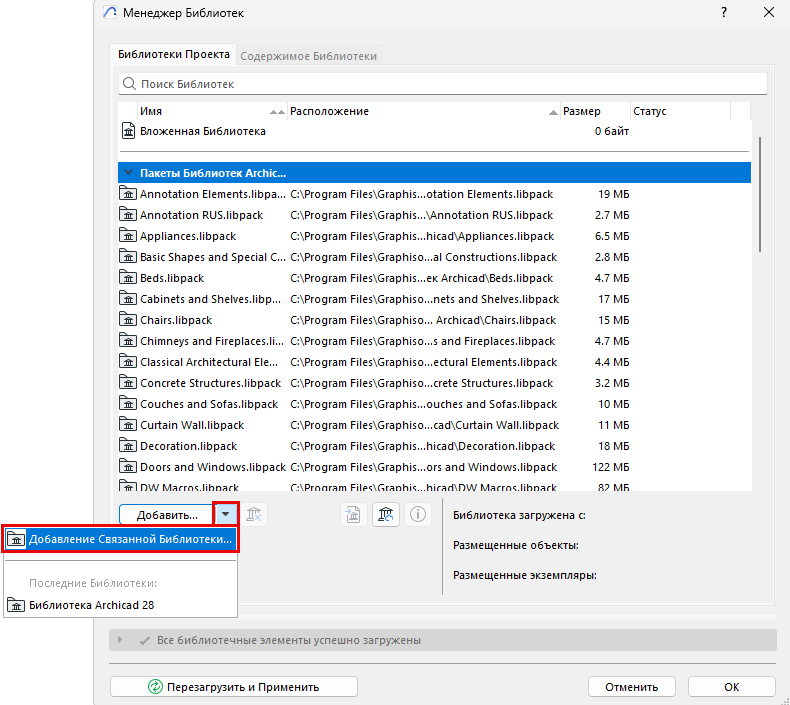The height and width of the screenshot is (705, 790).
Task: Click path ending Curtain Wall.libpack
Action: (424, 425)
